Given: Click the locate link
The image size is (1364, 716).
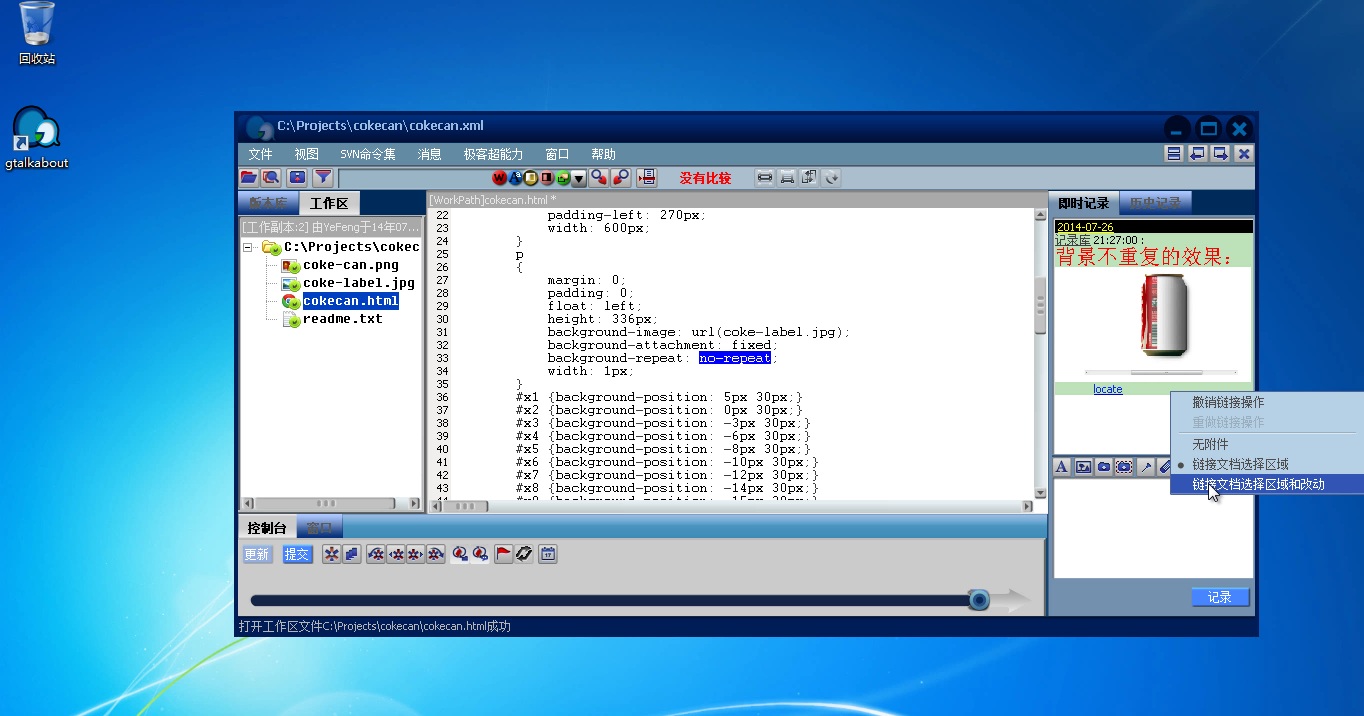Looking at the screenshot, I should 1107,389.
